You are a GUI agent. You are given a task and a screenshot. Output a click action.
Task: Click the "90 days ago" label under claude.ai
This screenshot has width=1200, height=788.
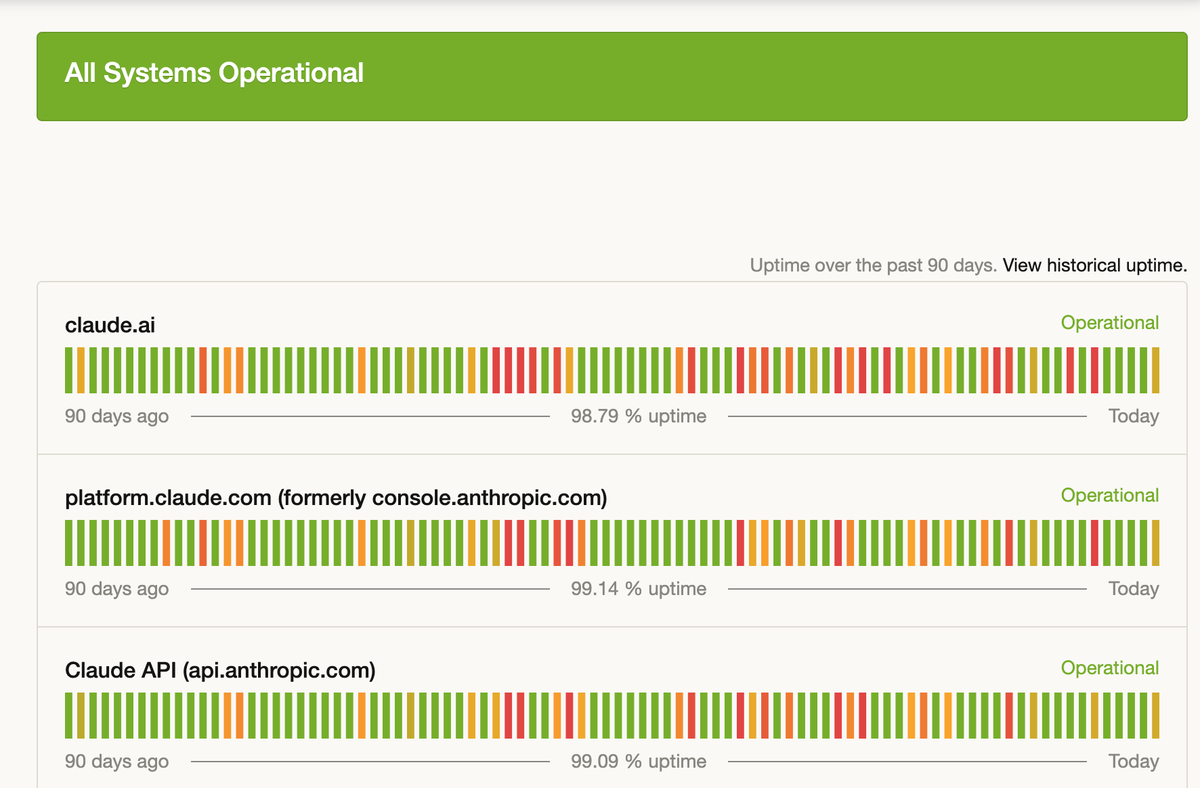pos(117,416)
